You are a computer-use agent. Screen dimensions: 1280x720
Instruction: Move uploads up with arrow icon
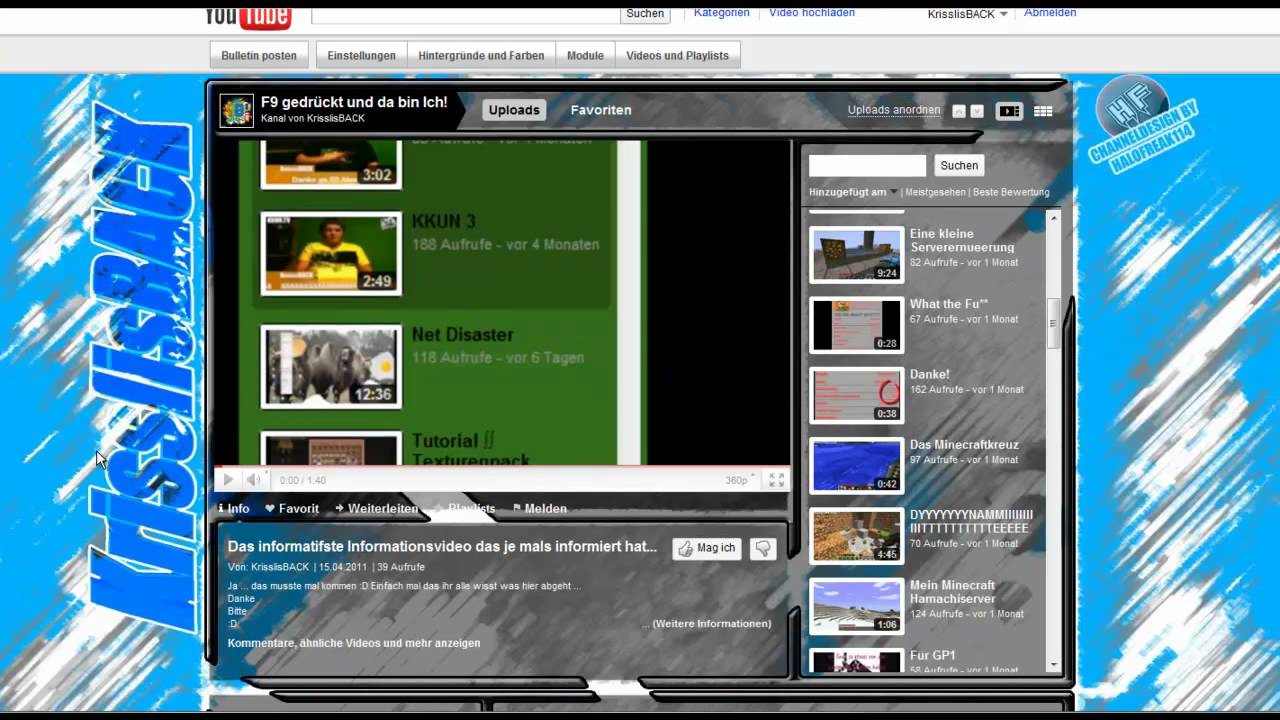coord(959,111)
